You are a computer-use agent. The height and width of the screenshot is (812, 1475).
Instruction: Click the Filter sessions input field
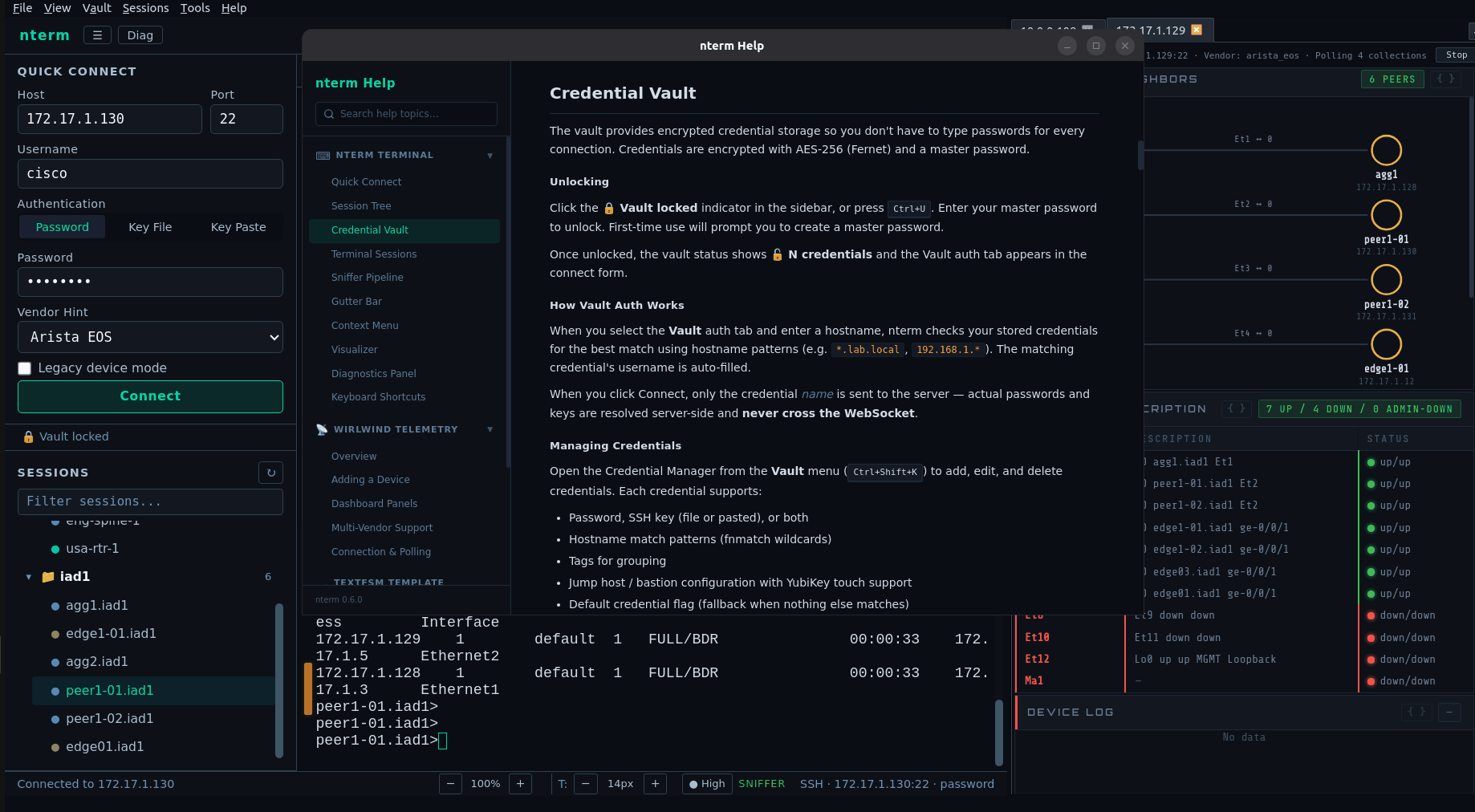click(149, 501)
